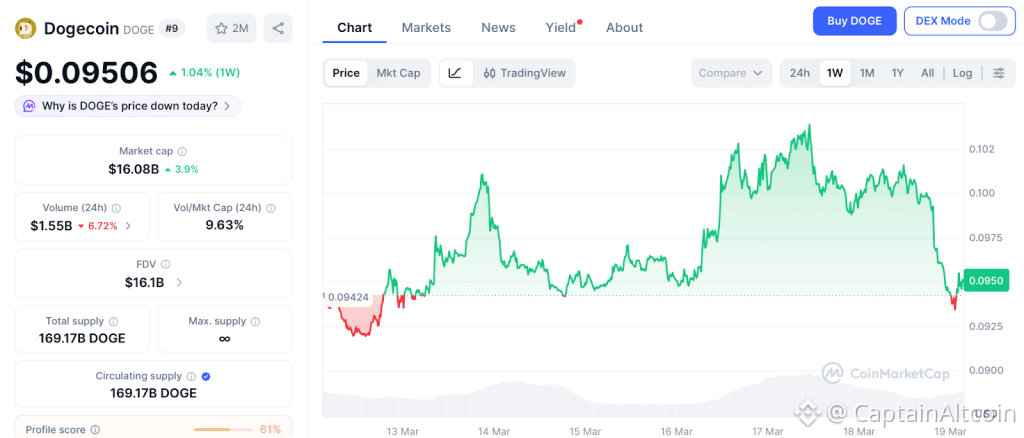Switch to the line chart icon
Viewport: 1024px width, 438px height.
coord(455,73)
